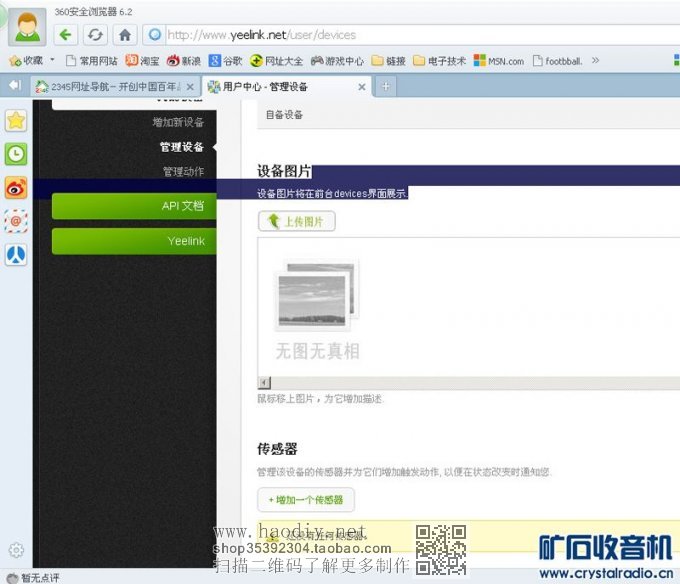
Task: Expand the bookmarks bar overflow chevron
Action: tap(596, 61)
